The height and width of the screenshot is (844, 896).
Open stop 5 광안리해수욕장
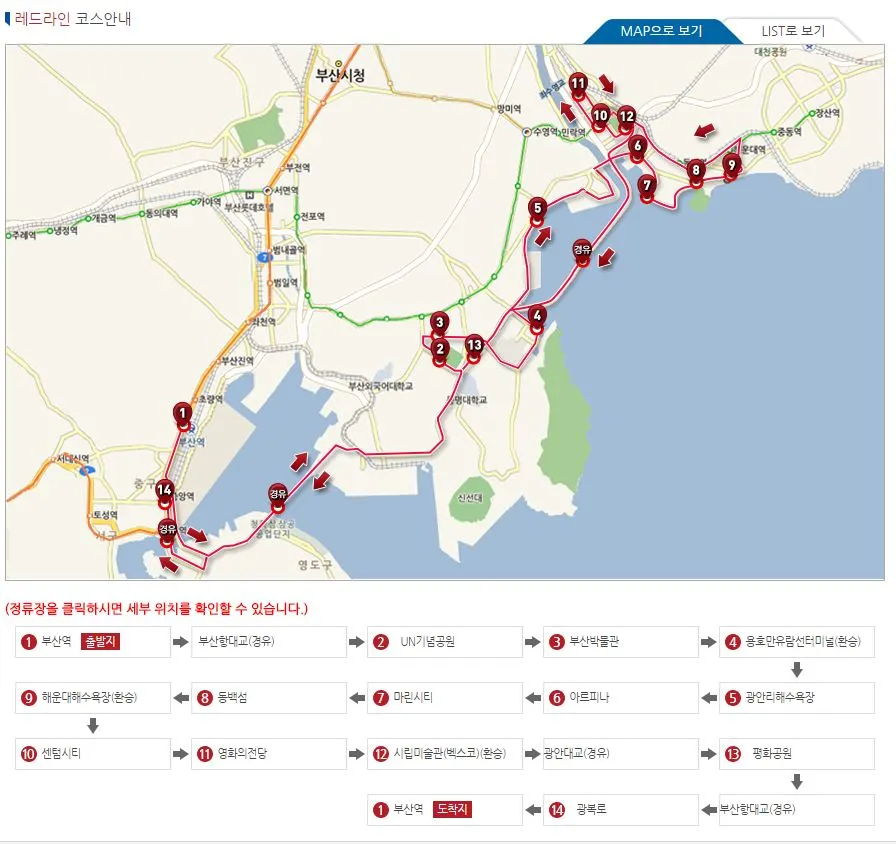[797, 698]
